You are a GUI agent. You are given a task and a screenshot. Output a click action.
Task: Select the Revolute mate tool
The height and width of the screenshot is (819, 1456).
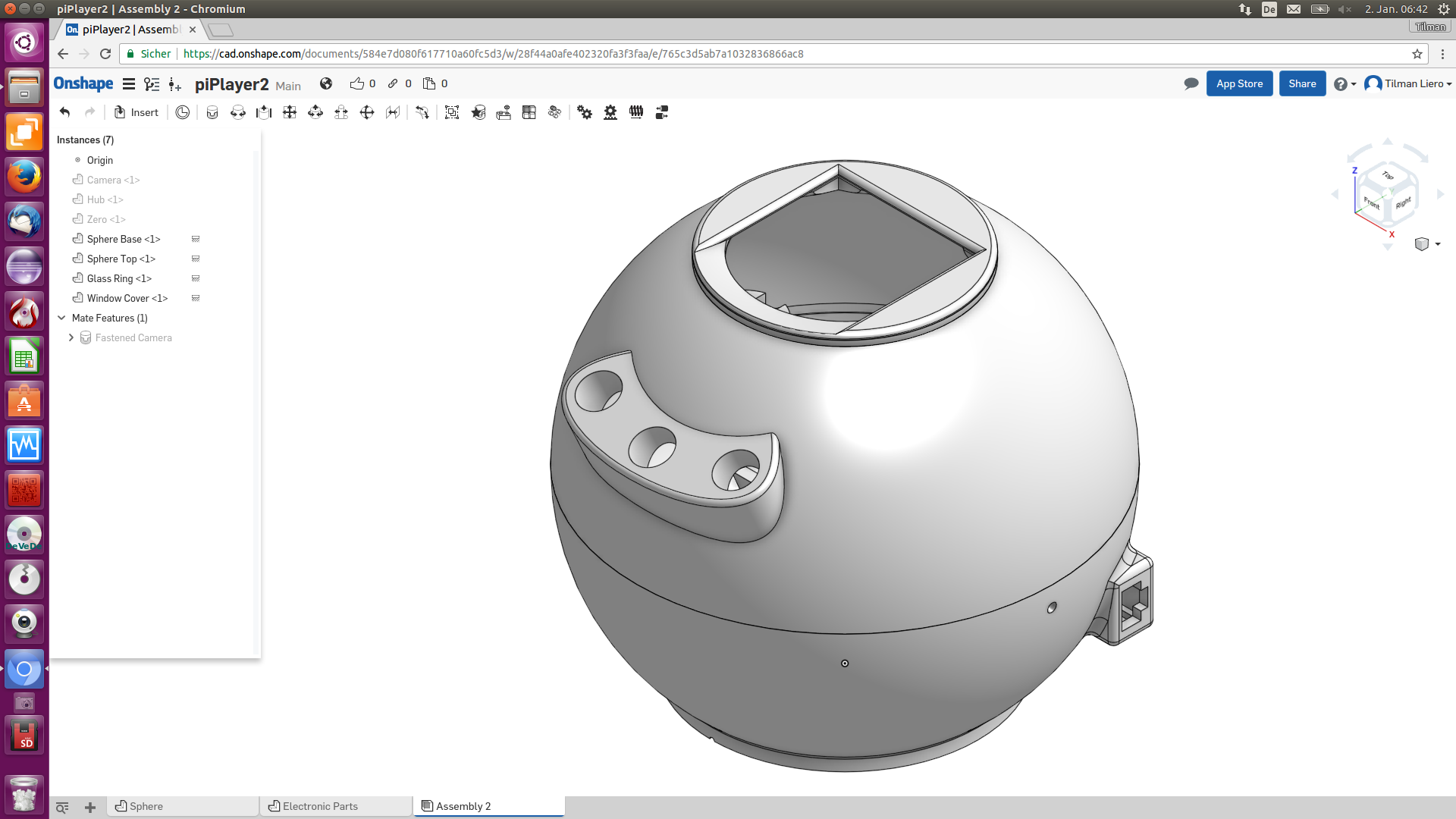tap(238, 112)
